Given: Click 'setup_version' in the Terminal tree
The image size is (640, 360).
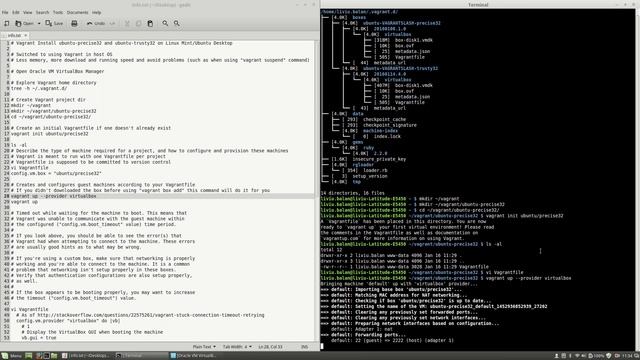Looking at the screenshot, I should pos(370,176).
